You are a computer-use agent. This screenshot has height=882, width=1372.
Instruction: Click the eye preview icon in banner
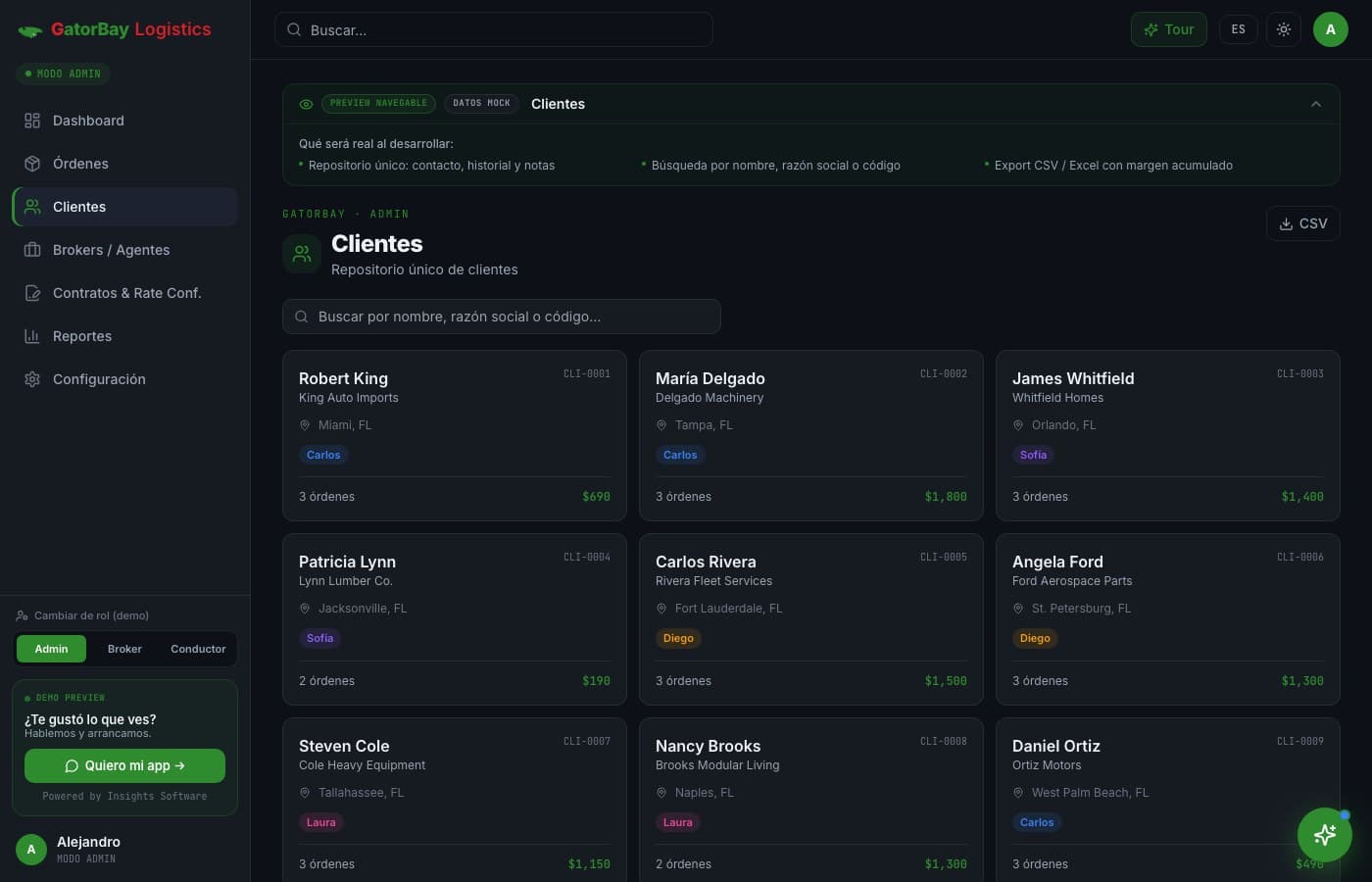pos(306,104)
